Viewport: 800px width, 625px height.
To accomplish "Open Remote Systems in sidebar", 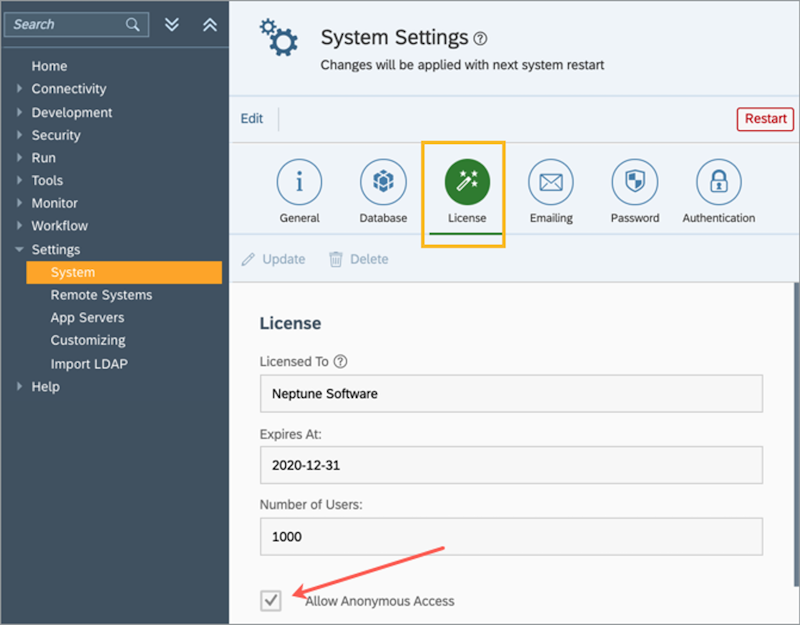I will (x=101, y=295).
